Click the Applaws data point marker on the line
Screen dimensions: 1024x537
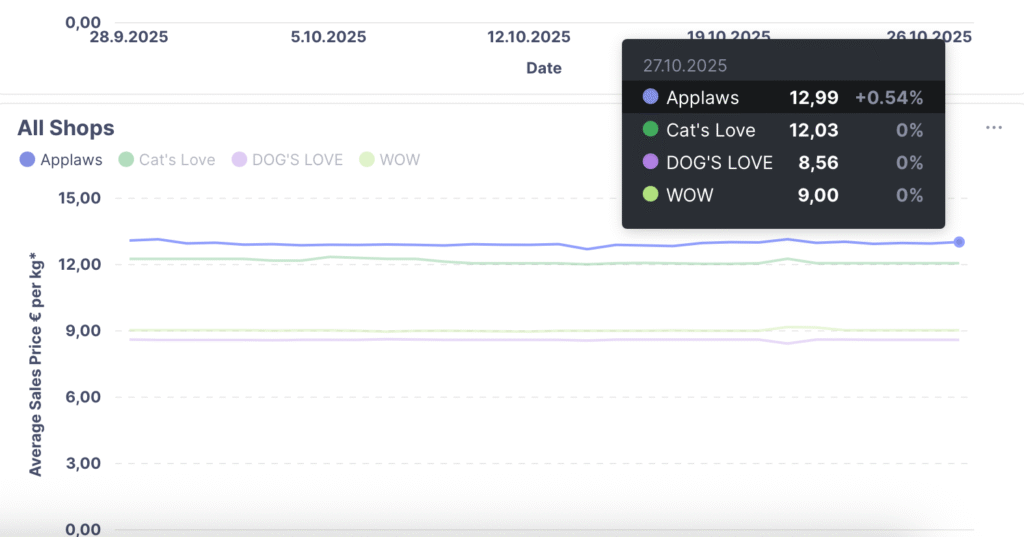(x=959, y=242)
